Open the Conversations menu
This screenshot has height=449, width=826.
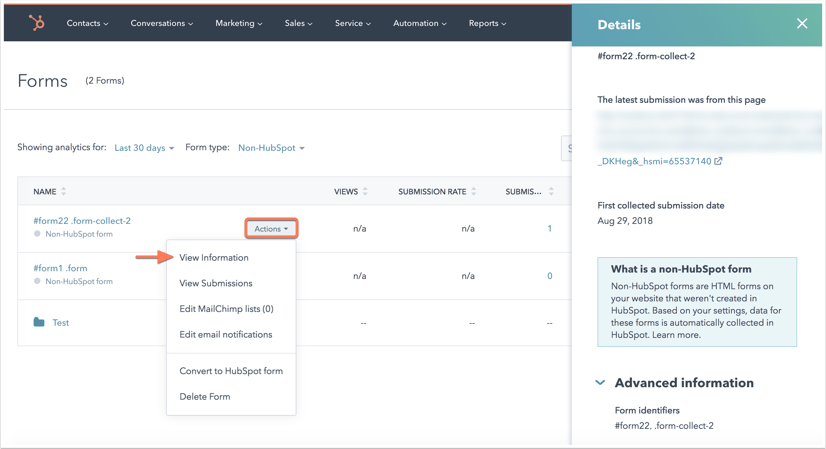pyautogui.click(x=162, y=23)
